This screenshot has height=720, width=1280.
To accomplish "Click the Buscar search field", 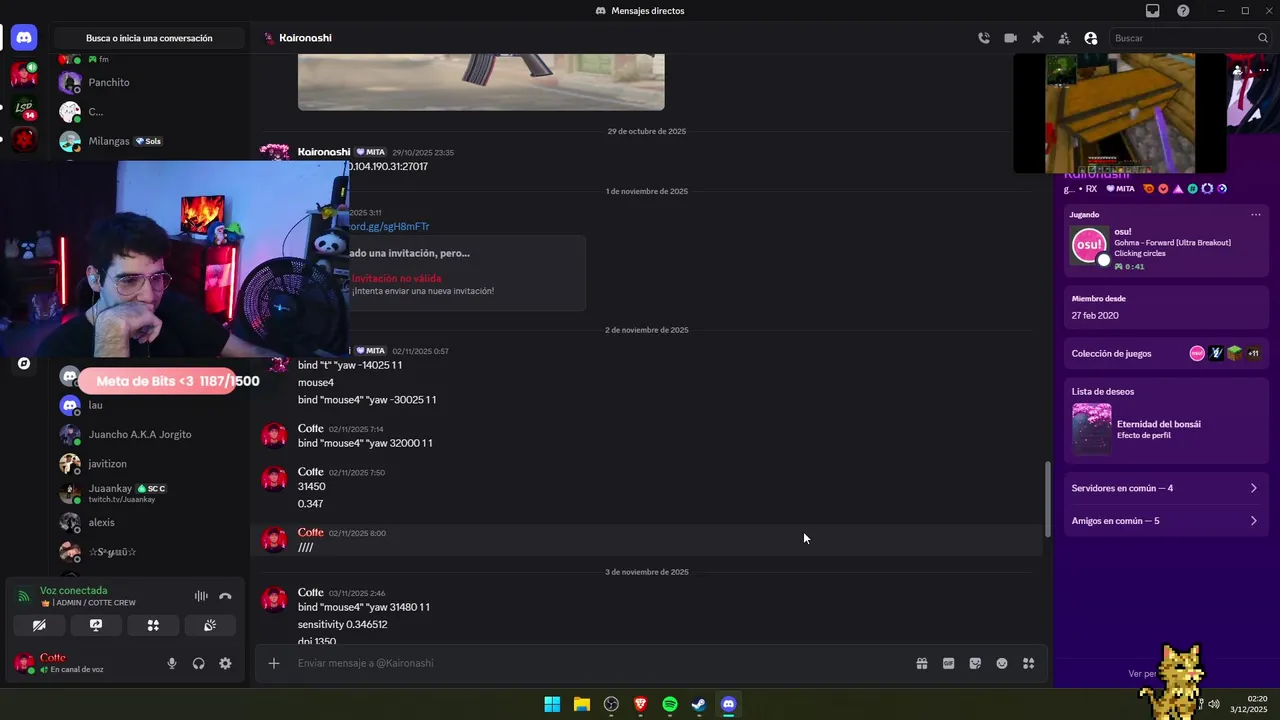I will coord(1189,38).
